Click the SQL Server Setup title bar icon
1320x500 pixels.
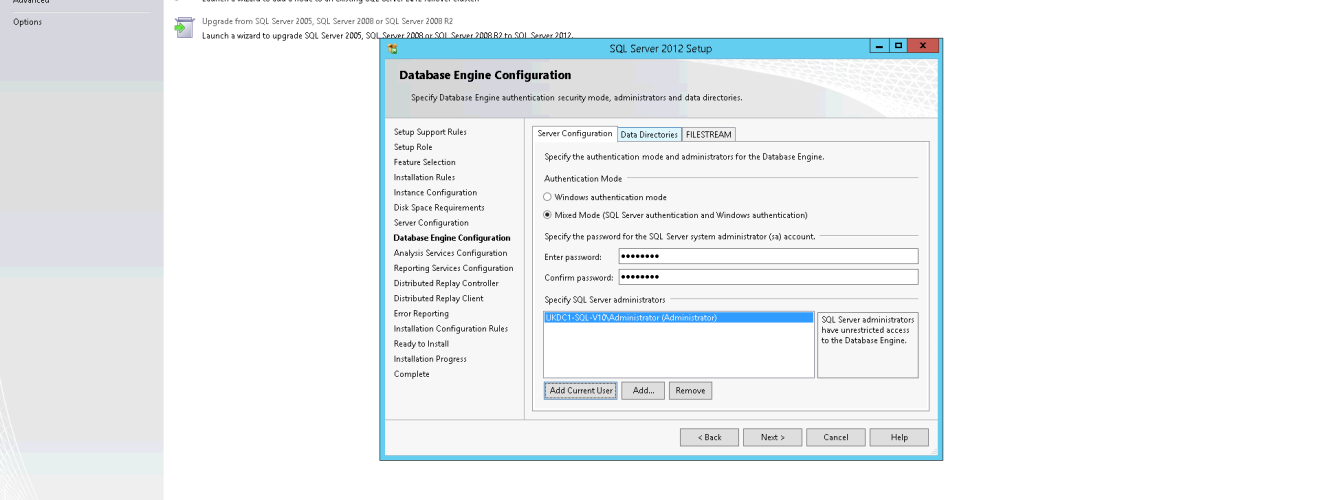click(392, 48)
